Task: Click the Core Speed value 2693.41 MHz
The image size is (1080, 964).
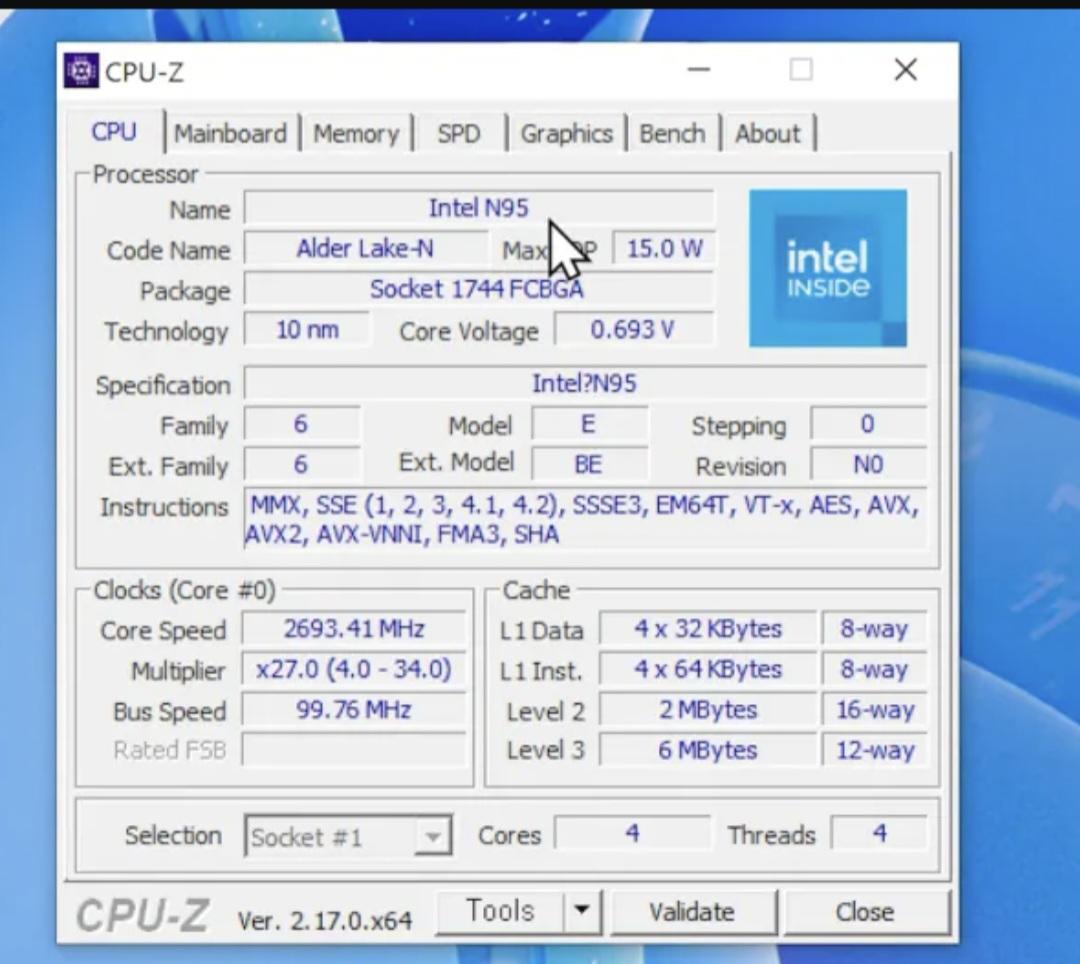Action: (x=354, y=629)
